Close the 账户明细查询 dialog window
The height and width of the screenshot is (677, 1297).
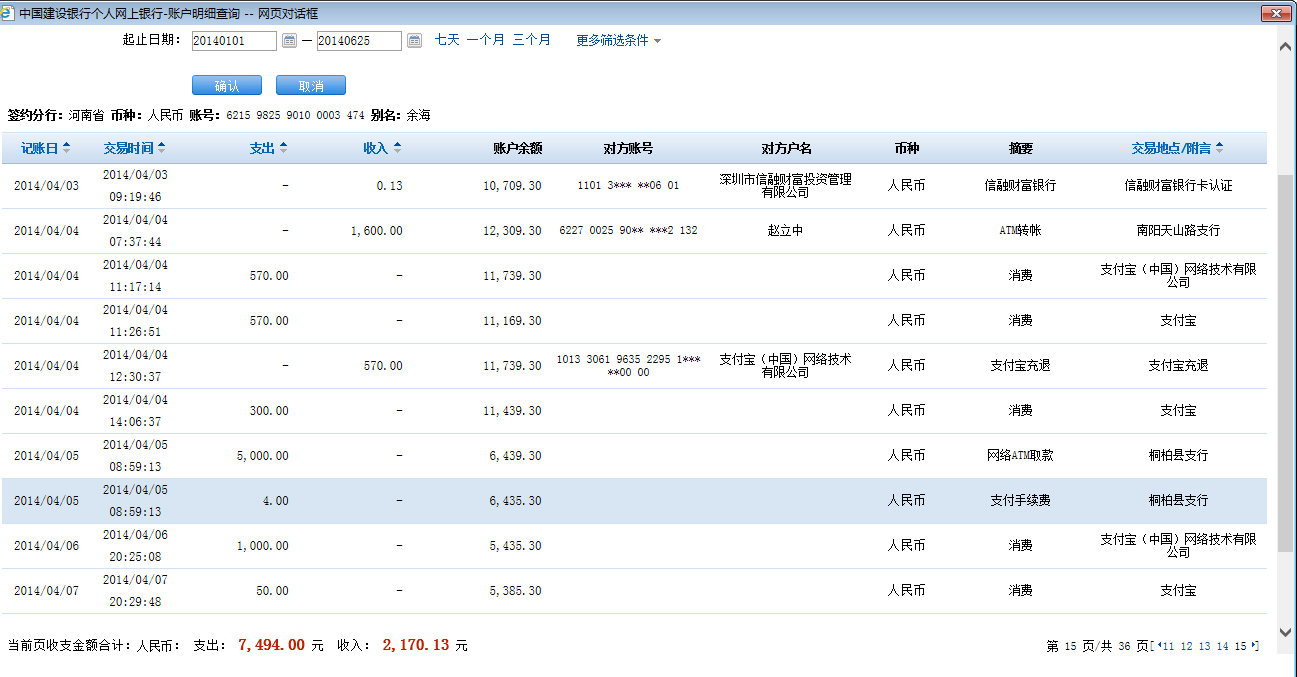pos(1274,14)
